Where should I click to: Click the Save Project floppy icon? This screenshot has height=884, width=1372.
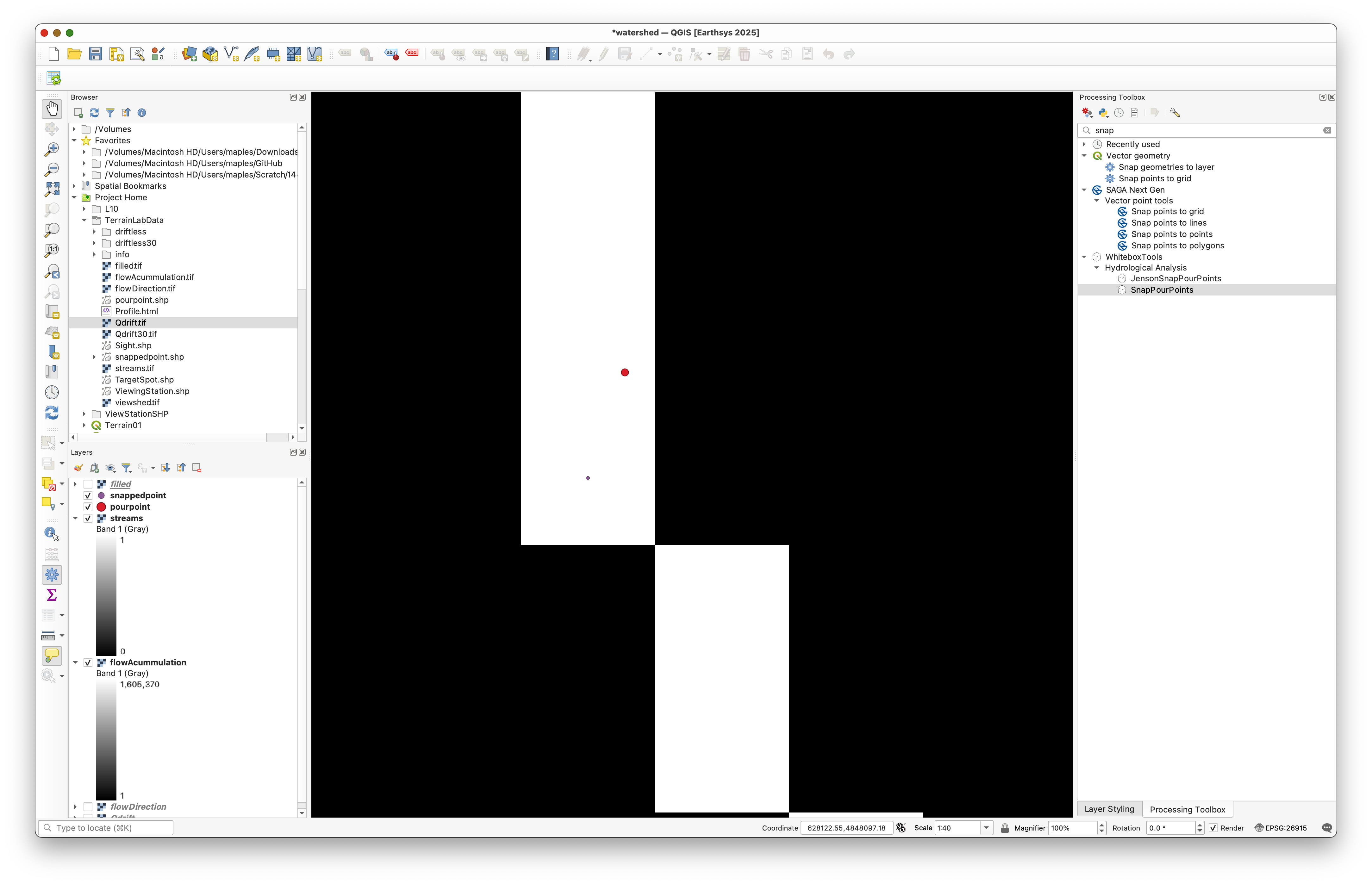point(95,54)
